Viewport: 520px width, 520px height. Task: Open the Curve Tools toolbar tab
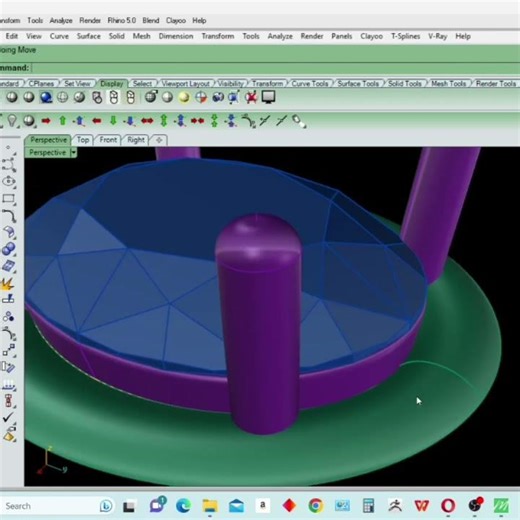tap(310, 83)
